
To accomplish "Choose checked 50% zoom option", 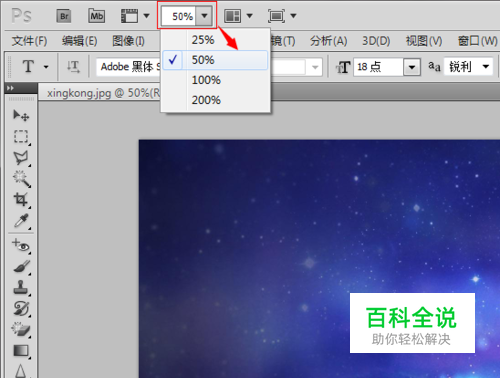I will coord(215,60).
